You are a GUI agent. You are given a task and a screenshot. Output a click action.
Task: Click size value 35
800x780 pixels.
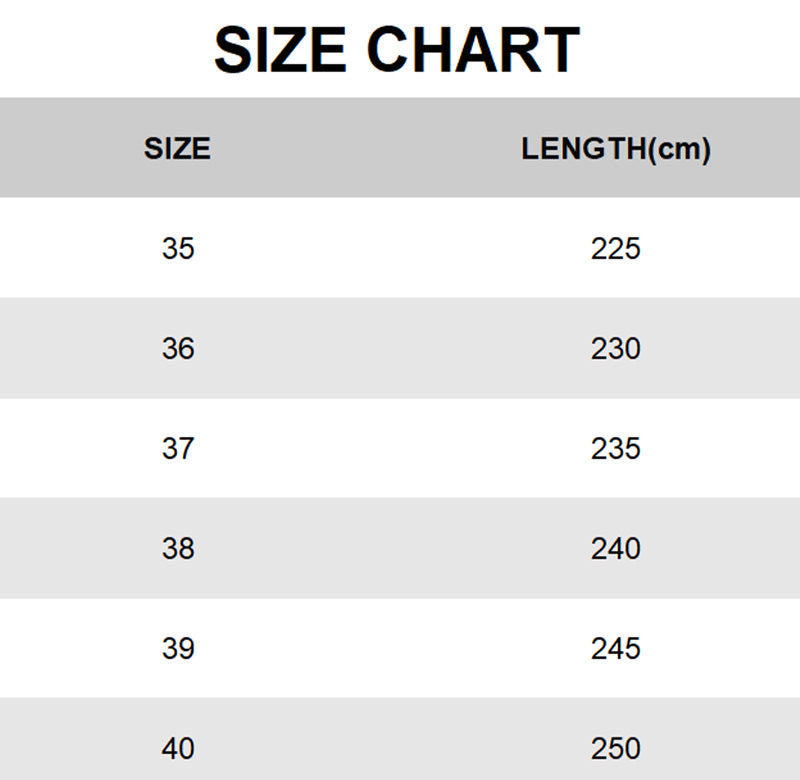(178, 248)
